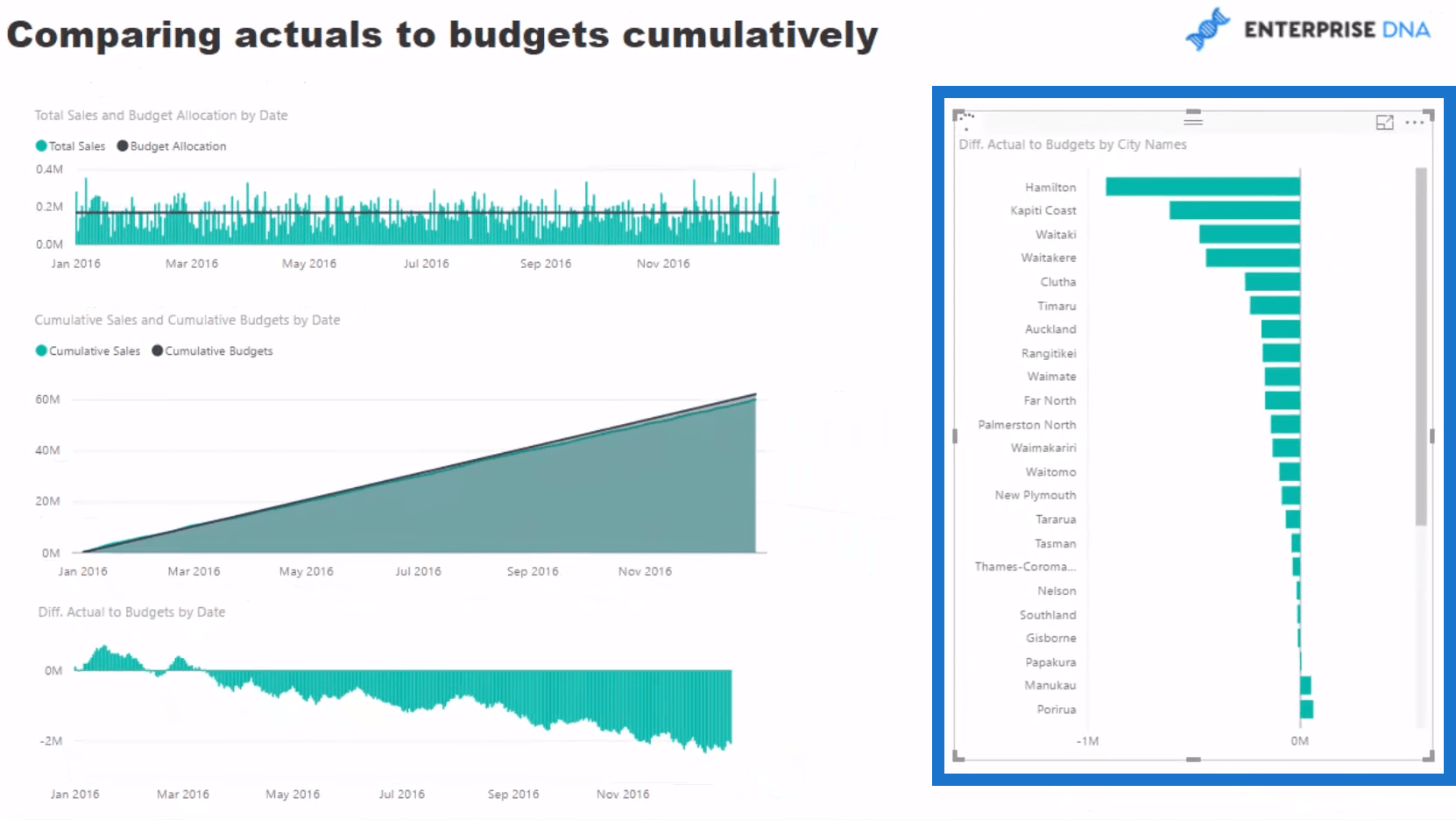
Task: Click the Enterprise DNA helix logo
Action: (x=1207, y=29)
